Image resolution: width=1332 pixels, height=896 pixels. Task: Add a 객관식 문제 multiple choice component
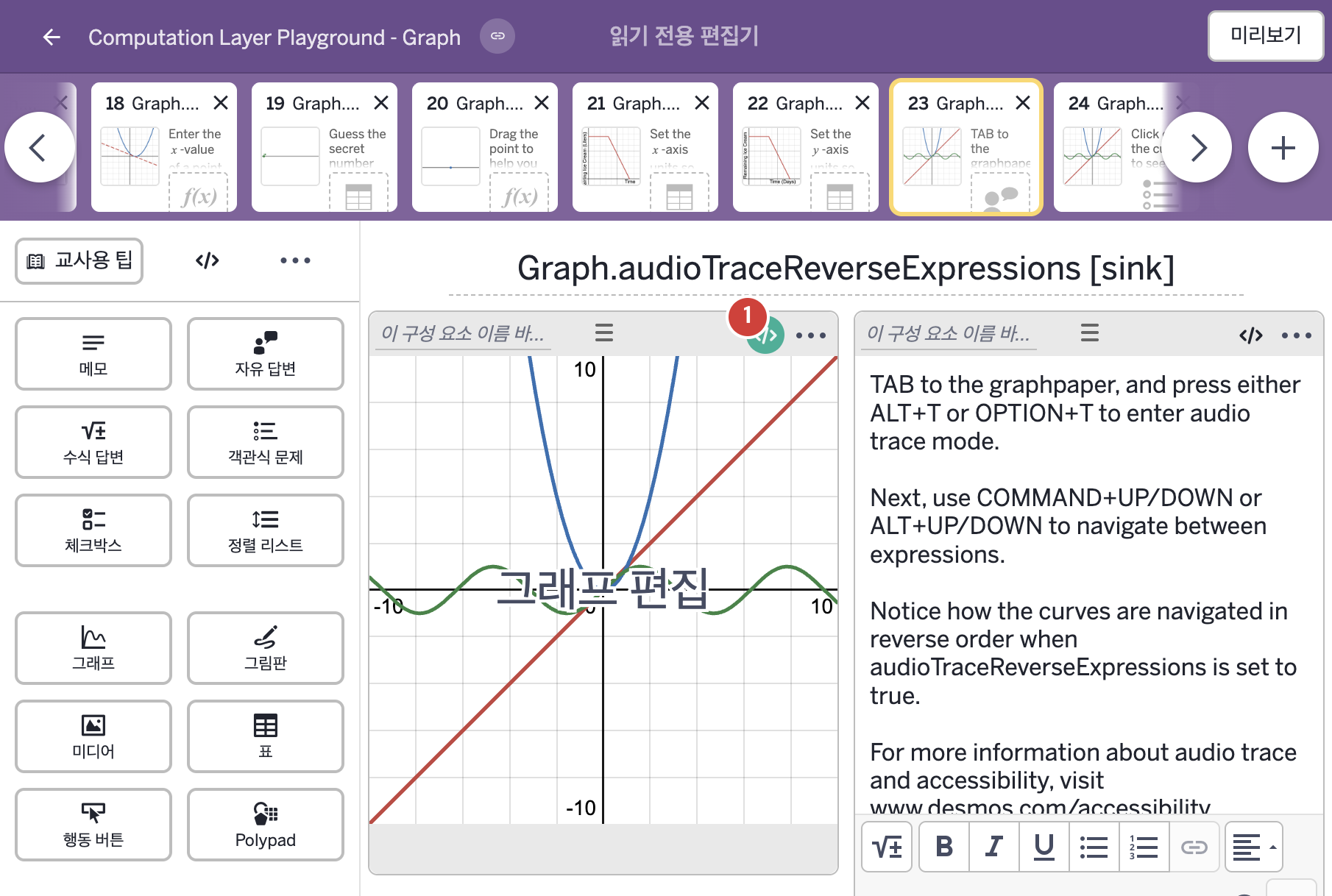tap(266, 442)
